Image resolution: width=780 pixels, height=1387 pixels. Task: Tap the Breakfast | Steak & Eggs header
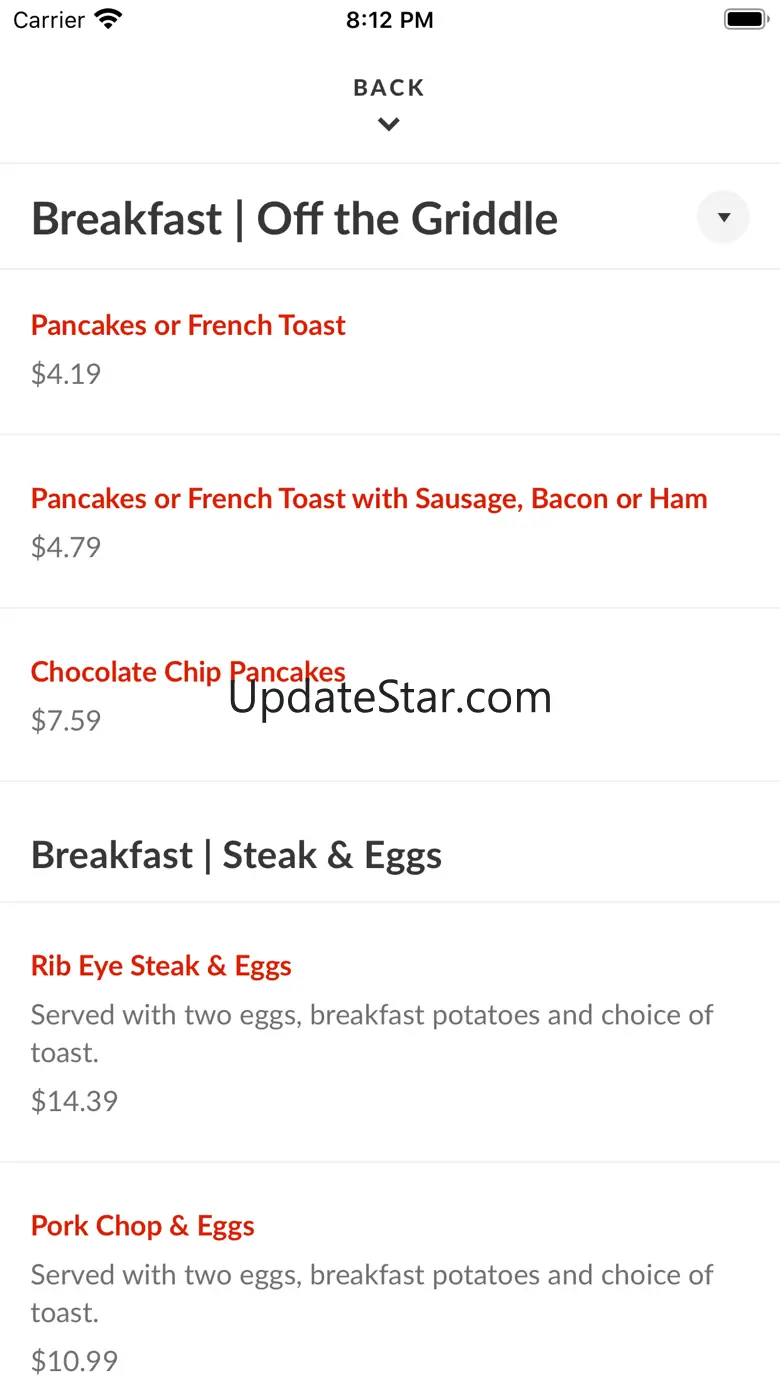(x=237, y=856)
